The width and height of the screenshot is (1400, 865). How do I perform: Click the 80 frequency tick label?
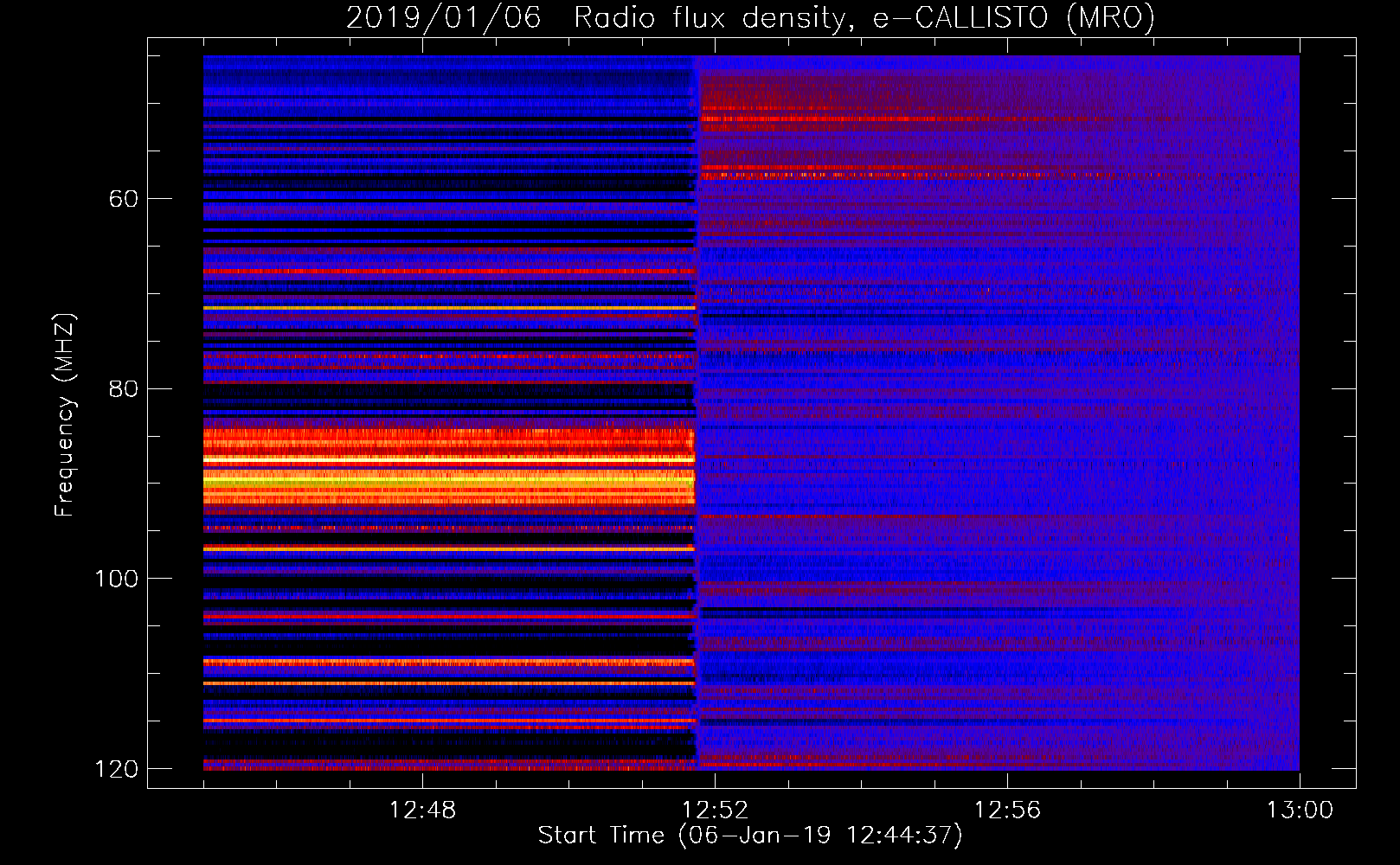123,388
